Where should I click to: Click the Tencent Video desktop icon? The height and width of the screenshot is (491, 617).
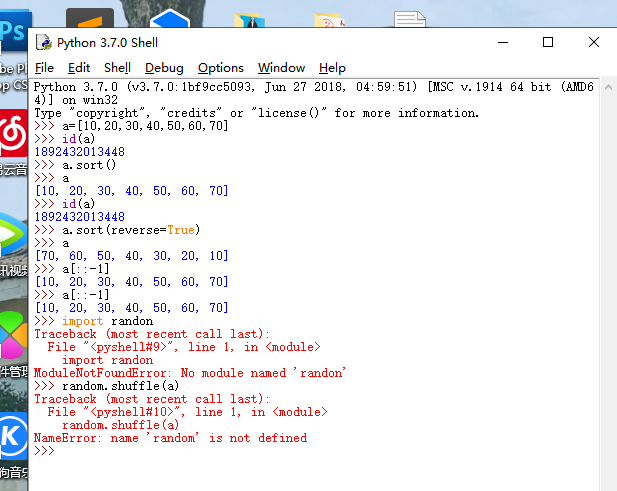coord(13,235)
